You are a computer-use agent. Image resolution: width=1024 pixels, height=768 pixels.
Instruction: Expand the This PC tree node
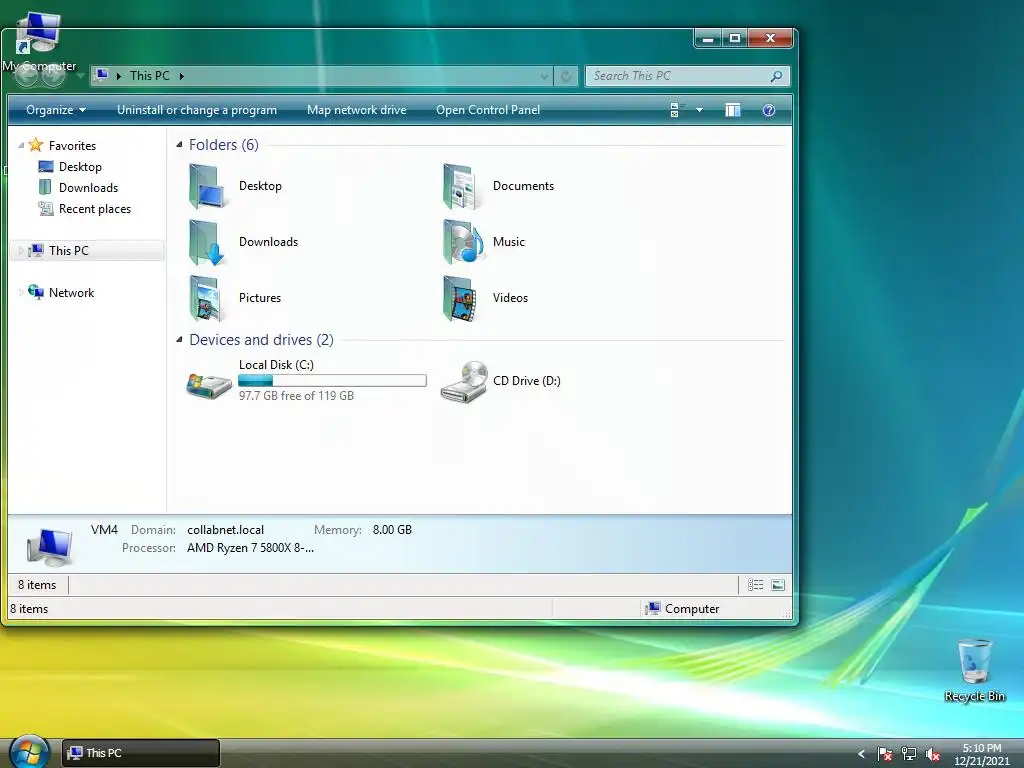point(21,251)
